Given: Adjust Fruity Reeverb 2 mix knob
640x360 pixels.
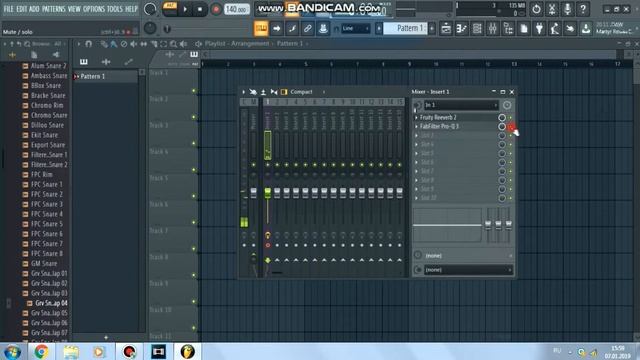Looking at the screenshot, I should point(502,118).
